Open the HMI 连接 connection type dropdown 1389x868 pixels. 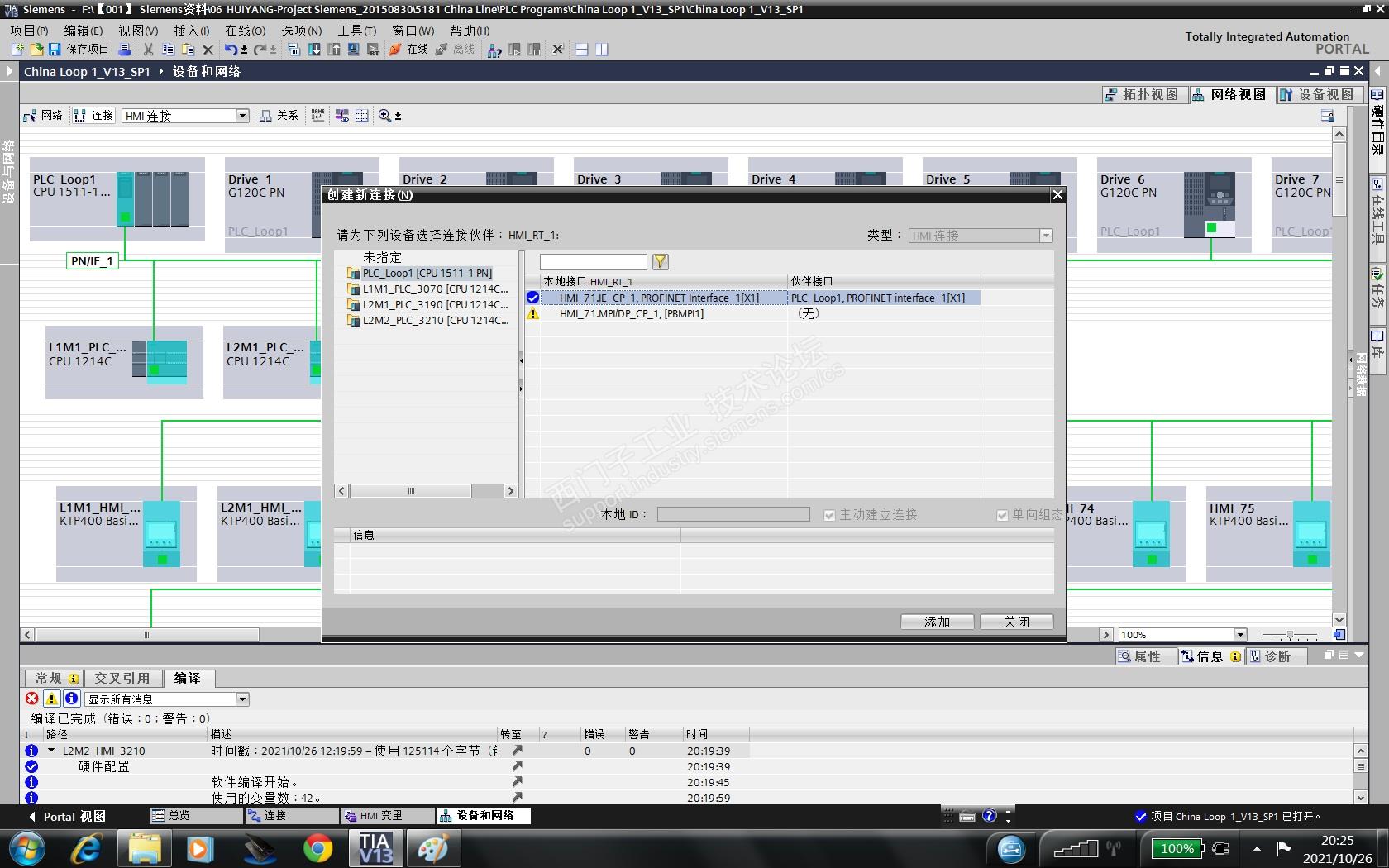(243, 116)
